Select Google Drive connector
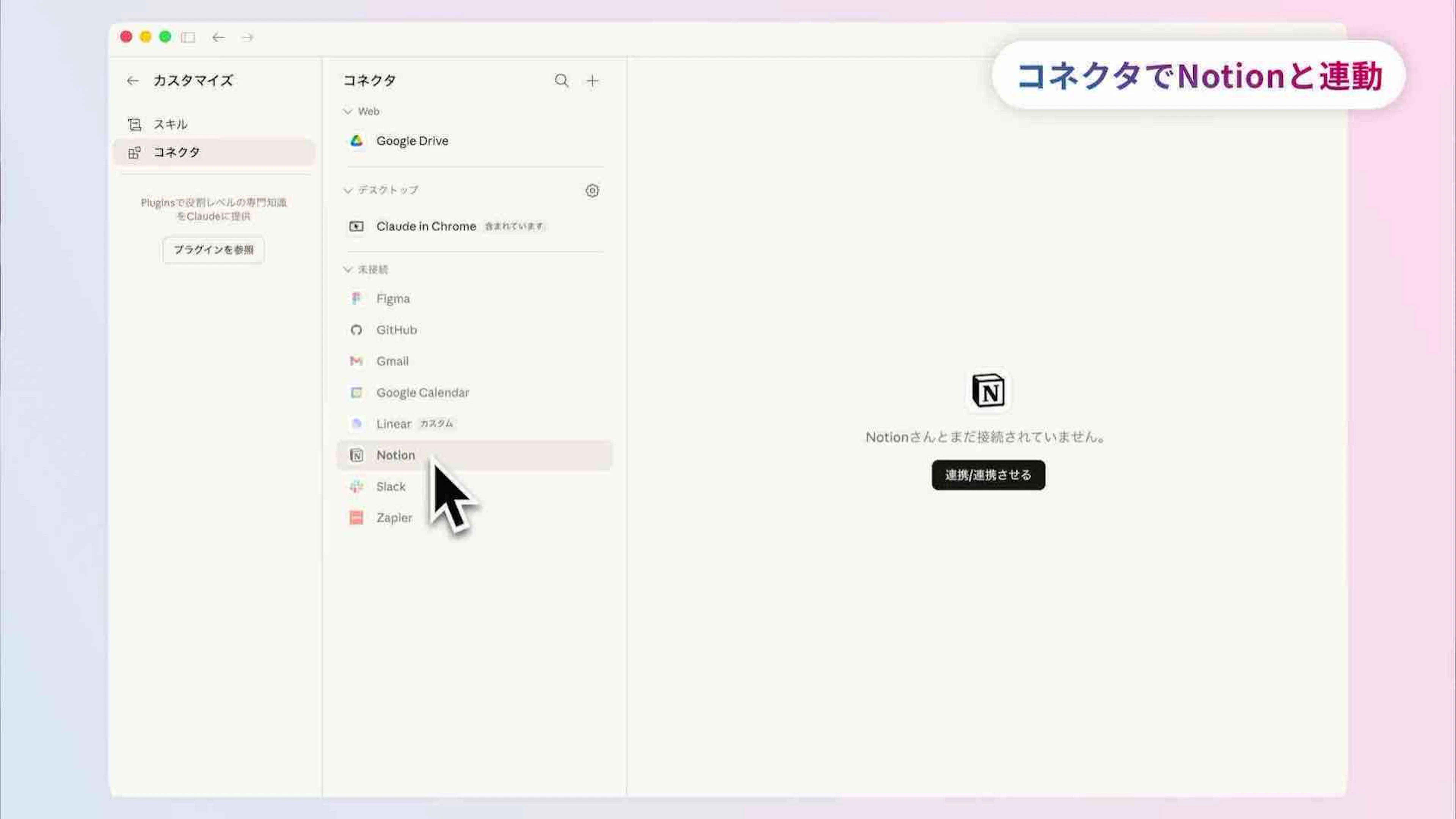 (x=412, y=141)
